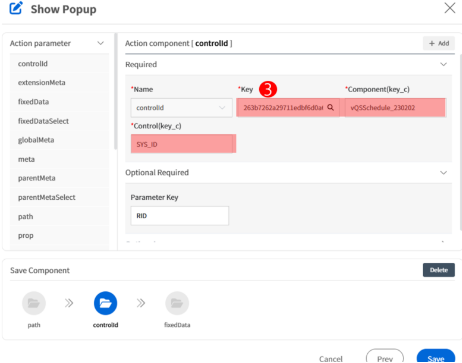Click the Control(key_c) field showing SYS_ID
462x363 pixels.
tap(183, 144)
